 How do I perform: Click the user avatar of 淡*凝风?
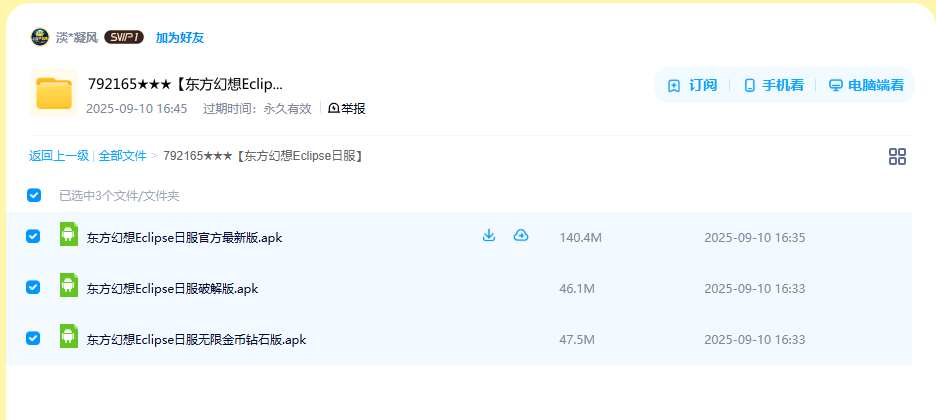point(39,37)
